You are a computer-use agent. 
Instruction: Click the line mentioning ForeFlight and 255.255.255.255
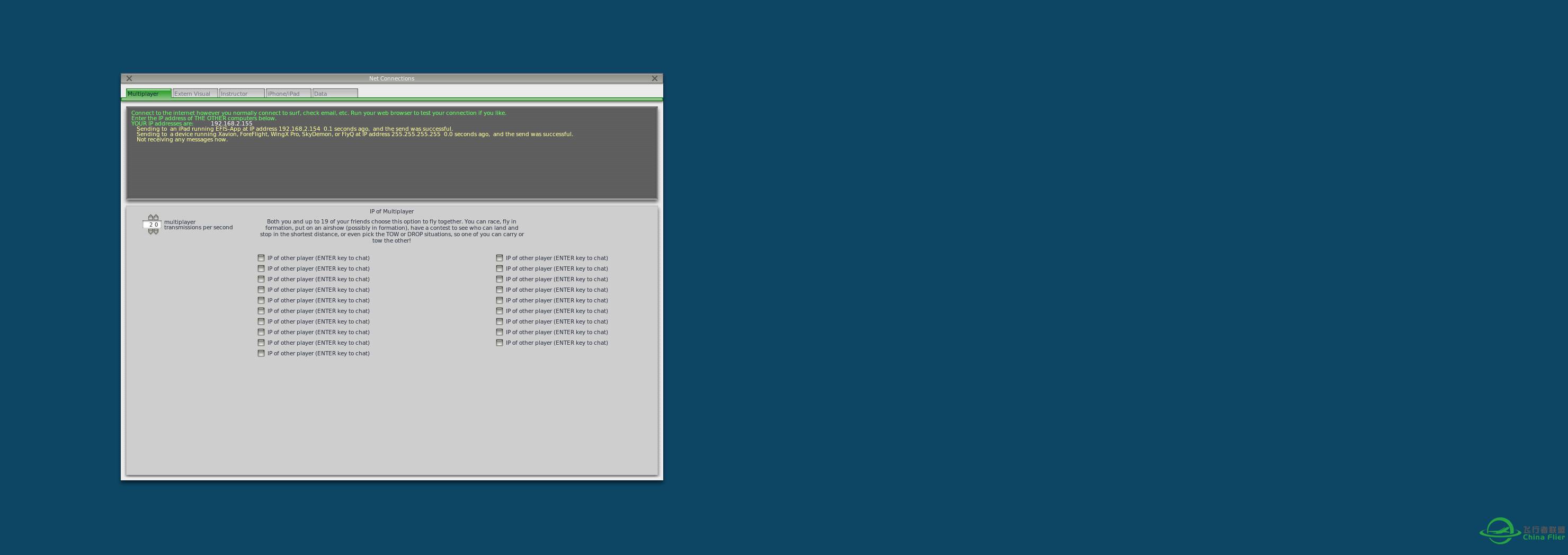(355, 135)
